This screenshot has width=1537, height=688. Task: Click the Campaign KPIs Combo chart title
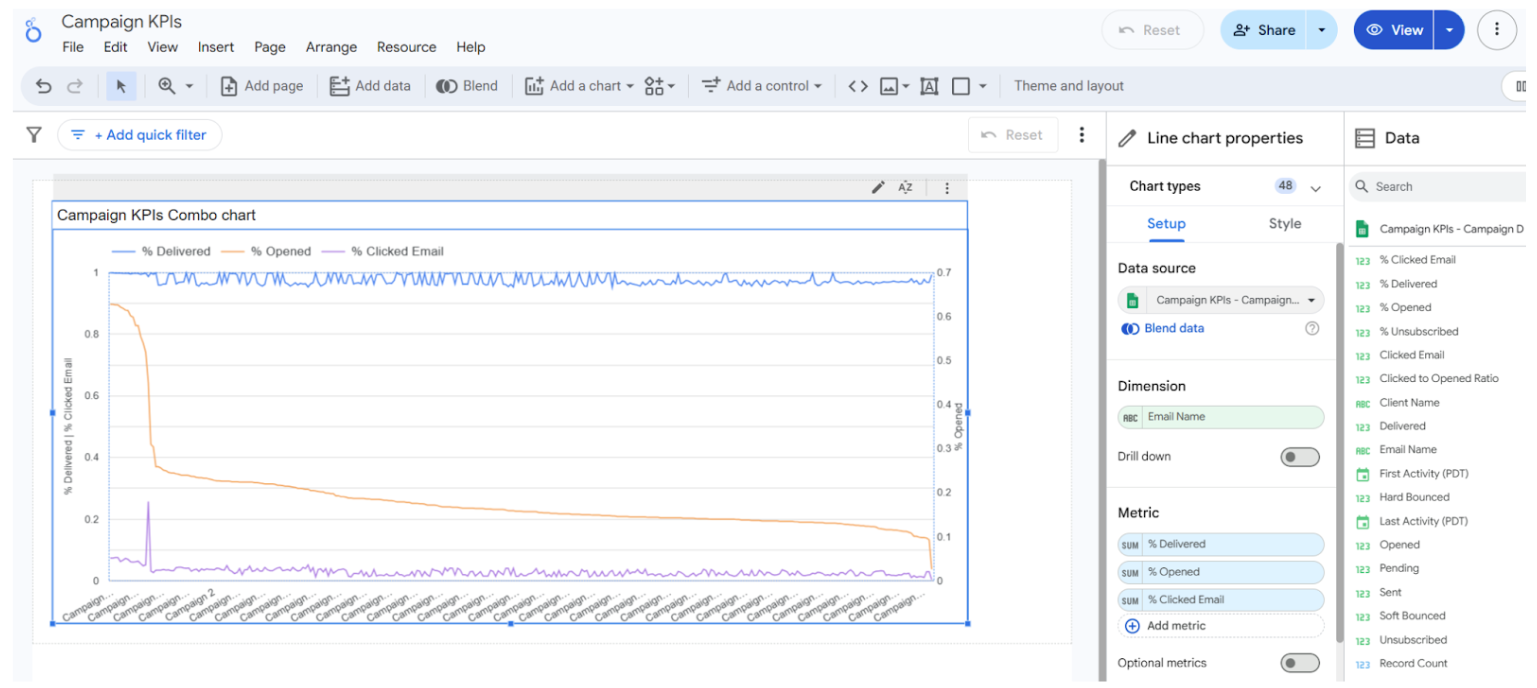click(x=156, y=215)
